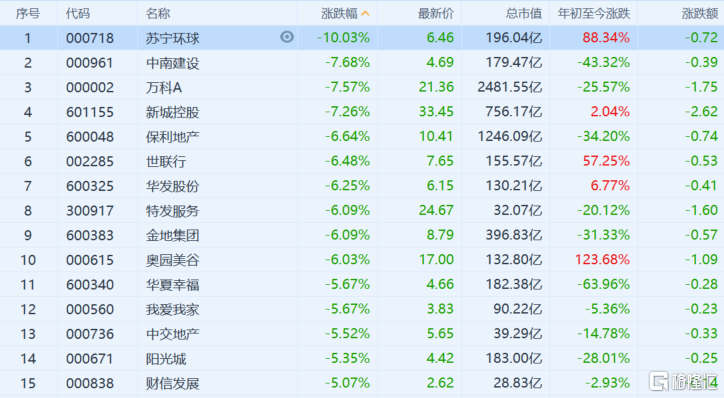Open stock 华夏幸福
Screen dimensions: 724x398
[x=172, y=284]
